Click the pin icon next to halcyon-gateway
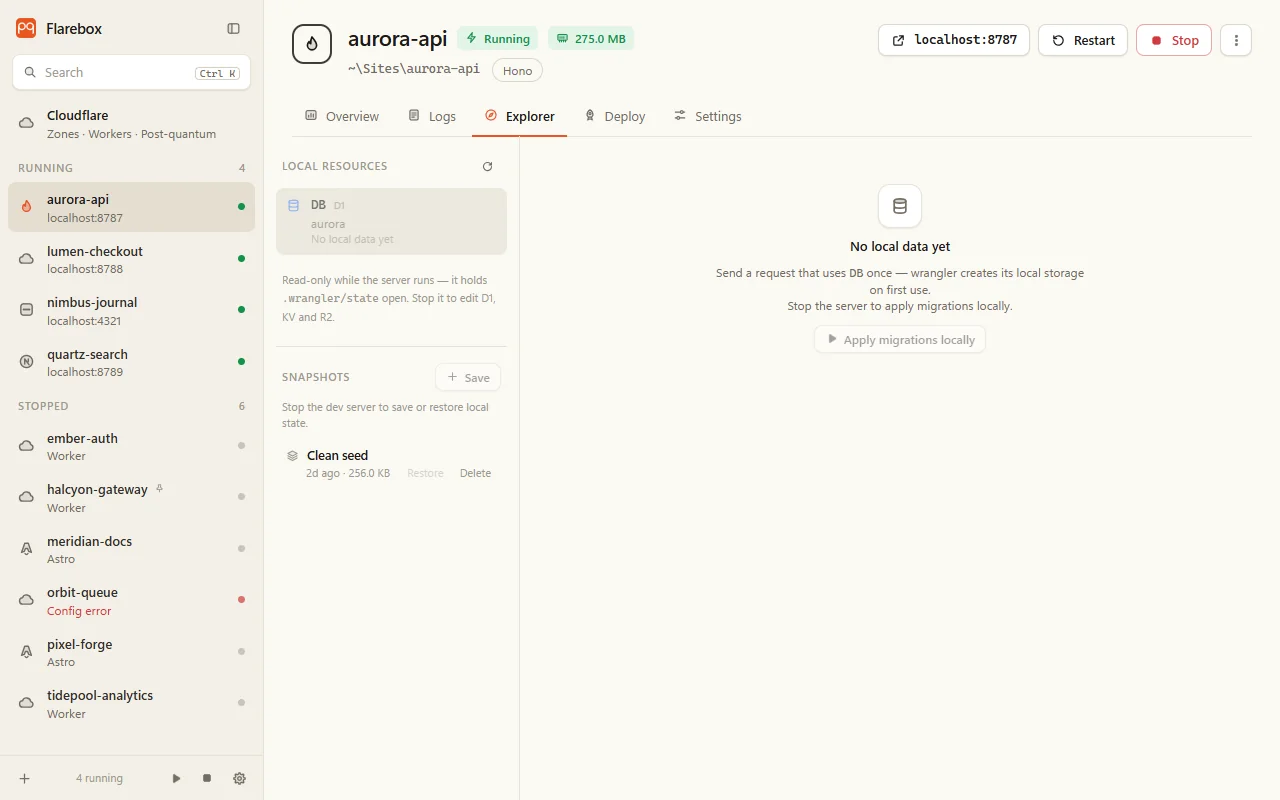This screenshot has width=1280, height=800. [160, 489]
